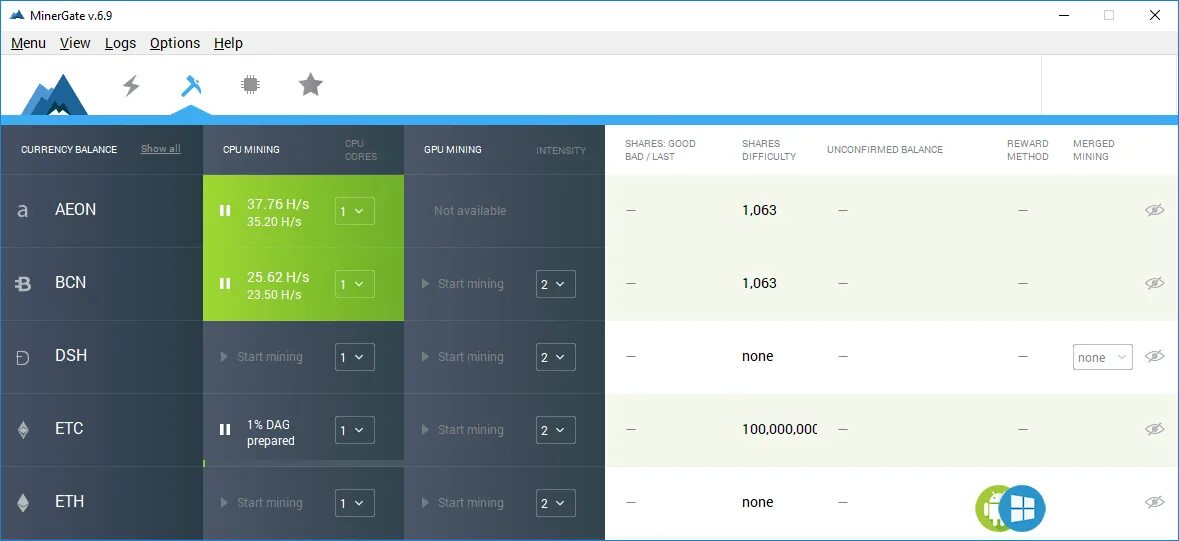Image resolution: width=1179 pixels, height=541 pixels.
Task: Start DSH CPU mining
Action: (x=262, y=357)
